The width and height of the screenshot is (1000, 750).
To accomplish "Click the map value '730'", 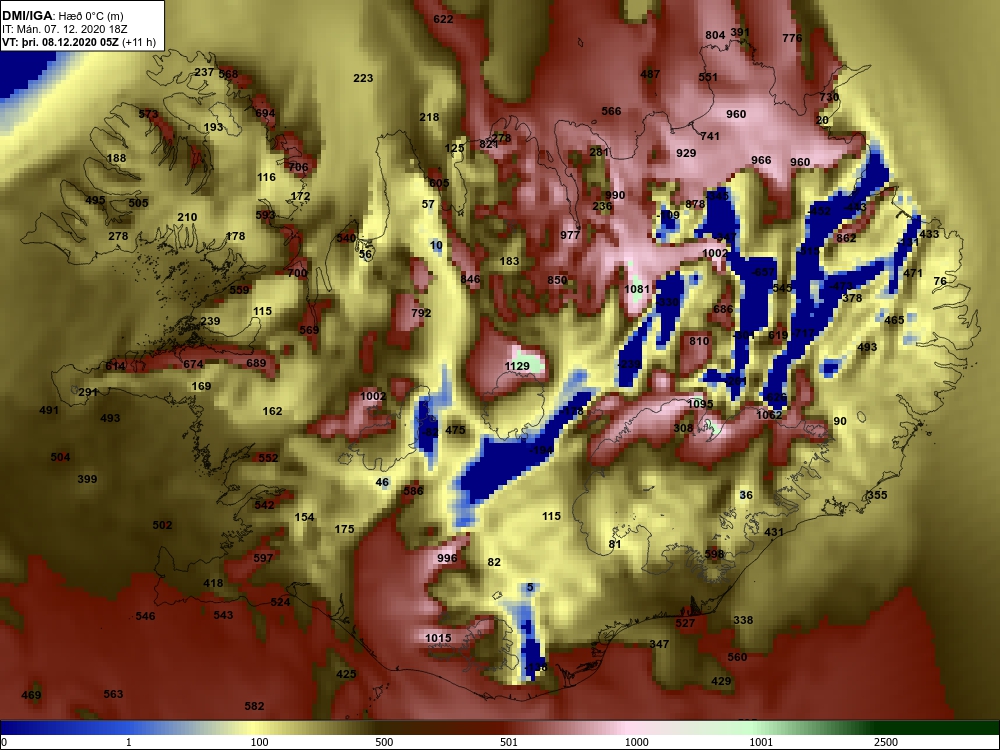I will click(829, 97).
